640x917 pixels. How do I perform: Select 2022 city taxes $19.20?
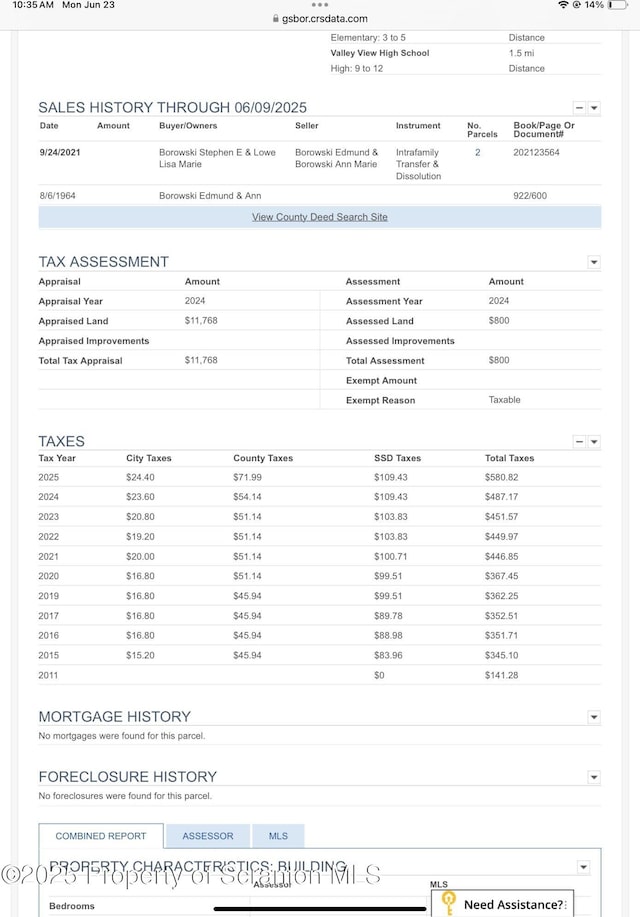tap(140, 537)
